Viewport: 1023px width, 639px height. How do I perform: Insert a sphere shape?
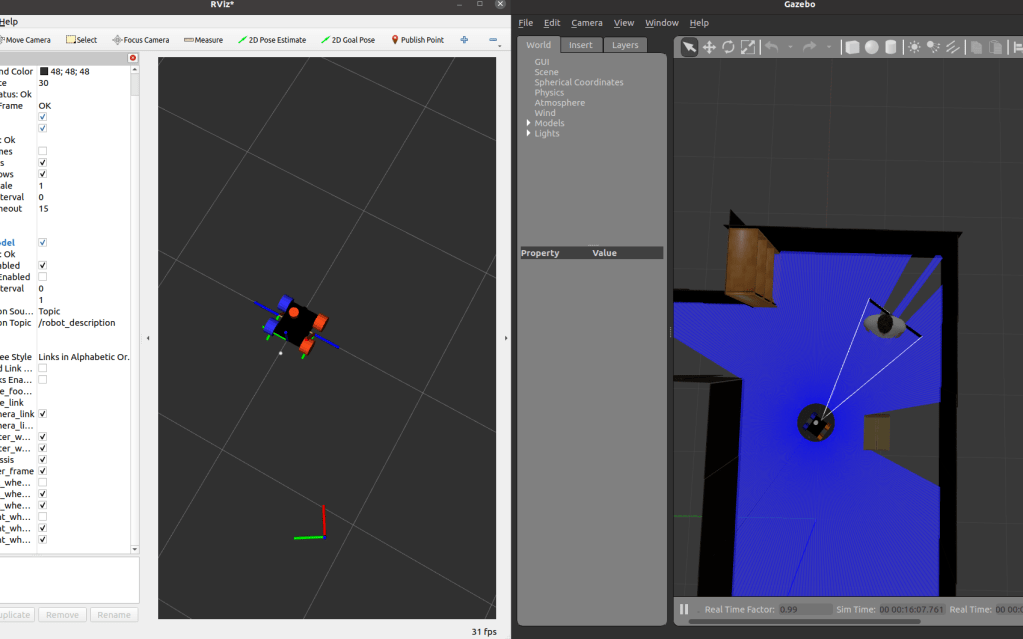pyautogui.click(x=871, y=47)
